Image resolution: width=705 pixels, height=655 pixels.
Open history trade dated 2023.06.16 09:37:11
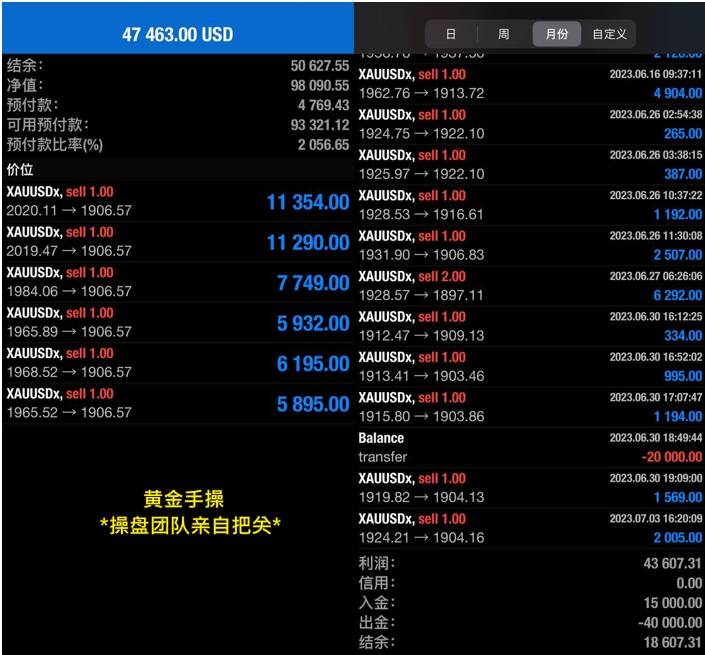(530, 84)
